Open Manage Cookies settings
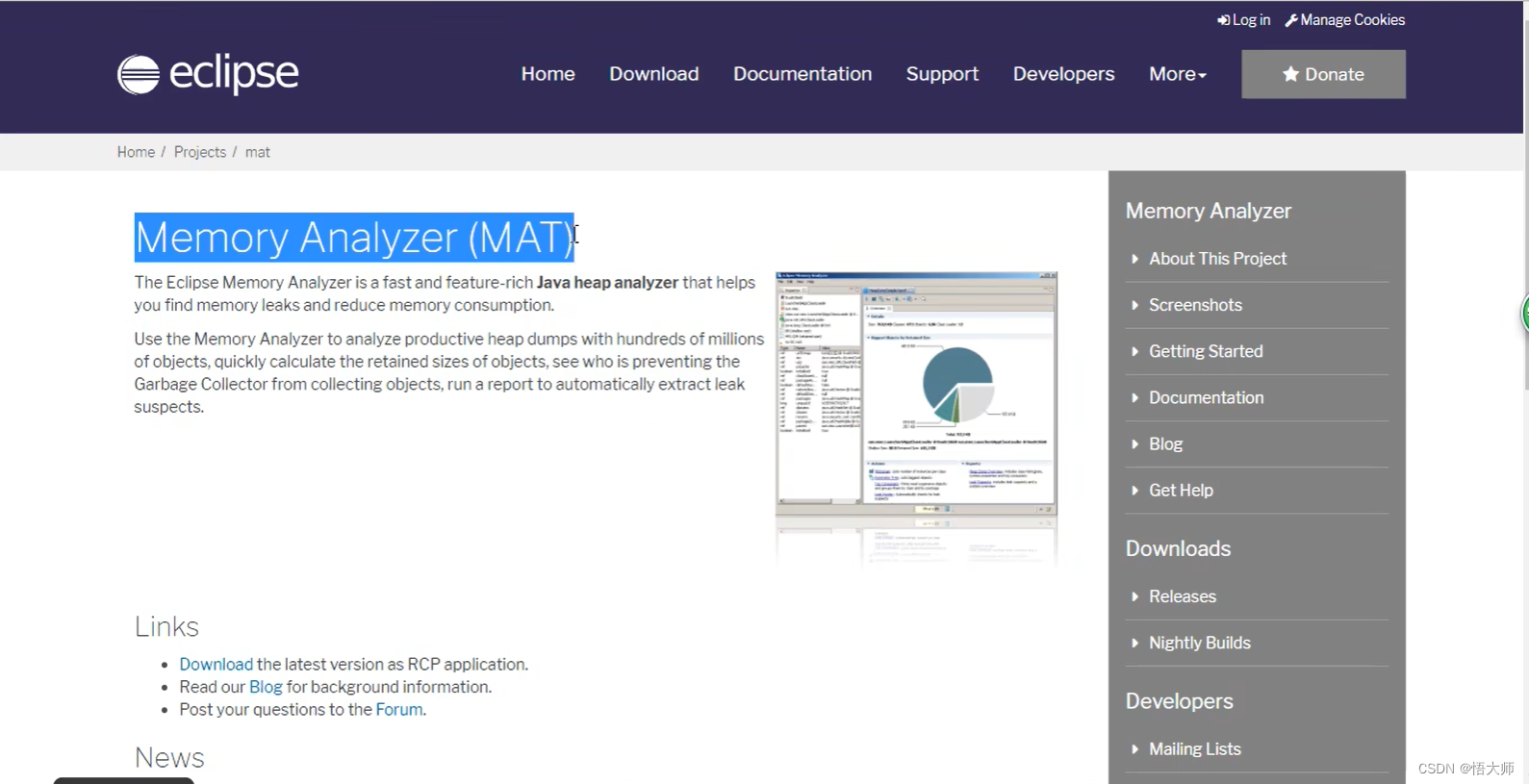This screenshot has width=1529, height=784. tap(1344, 20)
